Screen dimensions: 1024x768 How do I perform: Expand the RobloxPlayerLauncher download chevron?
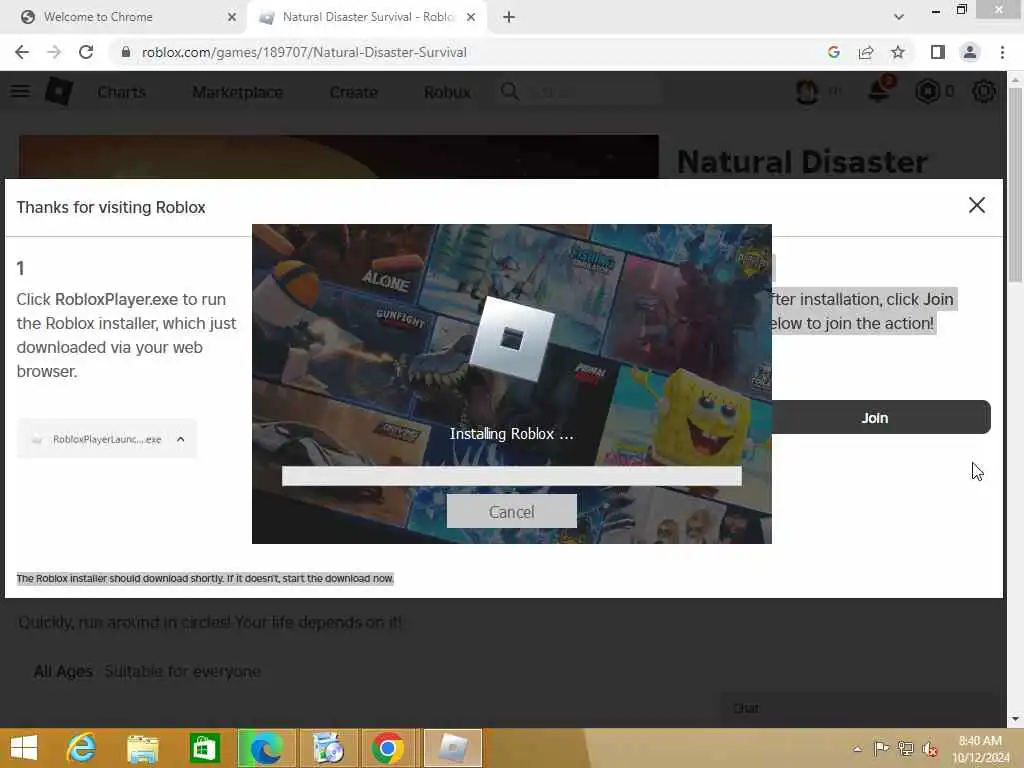(x=180, y=439)
